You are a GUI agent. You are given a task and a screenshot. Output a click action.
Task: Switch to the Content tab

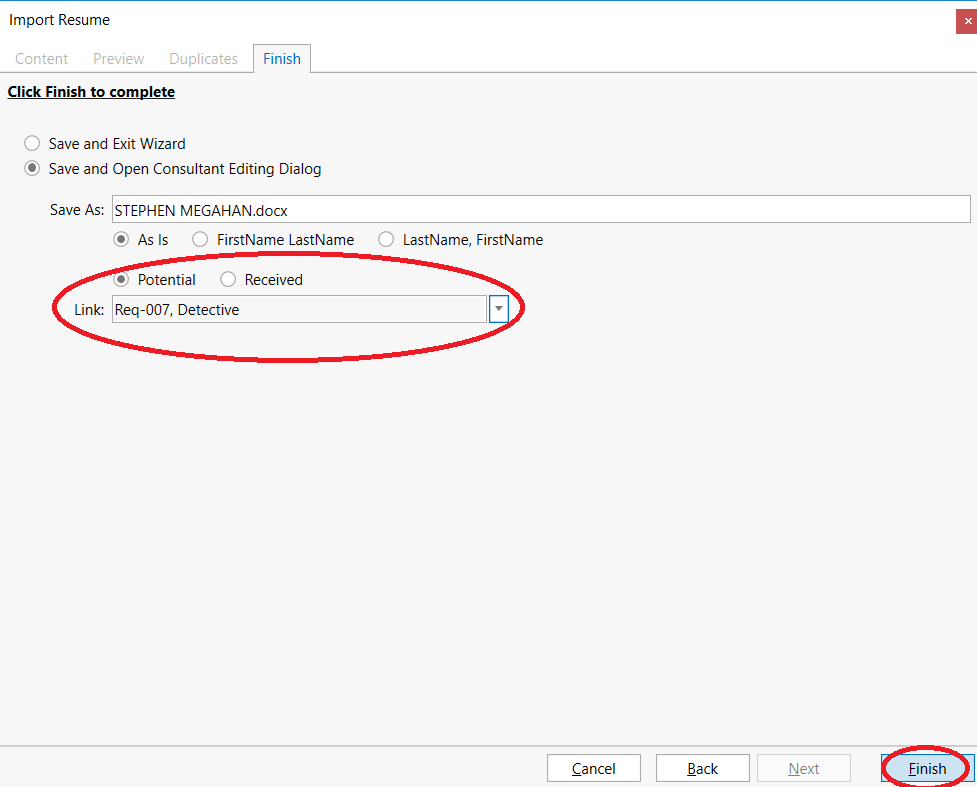point(41,59)
